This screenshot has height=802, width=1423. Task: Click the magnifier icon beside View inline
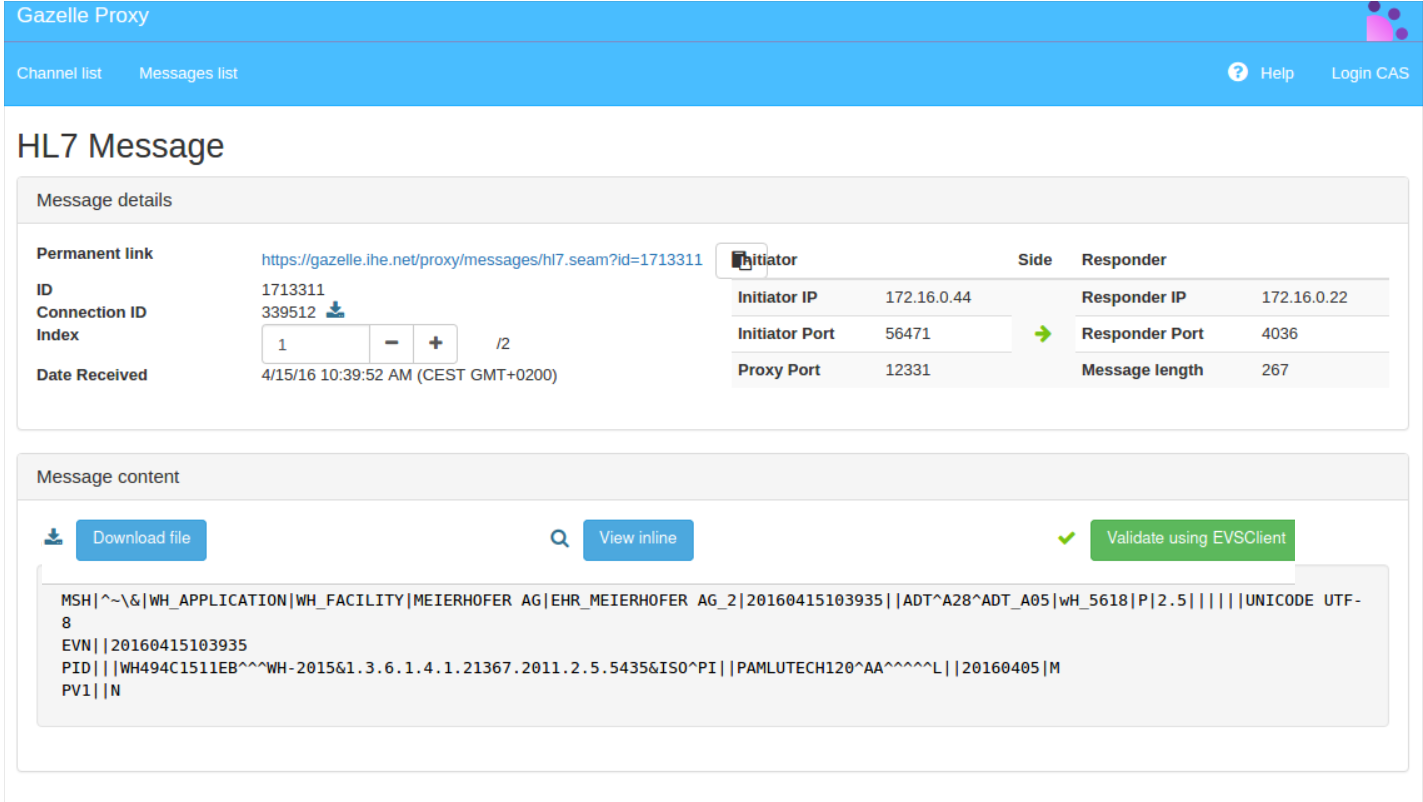point(560,538)
